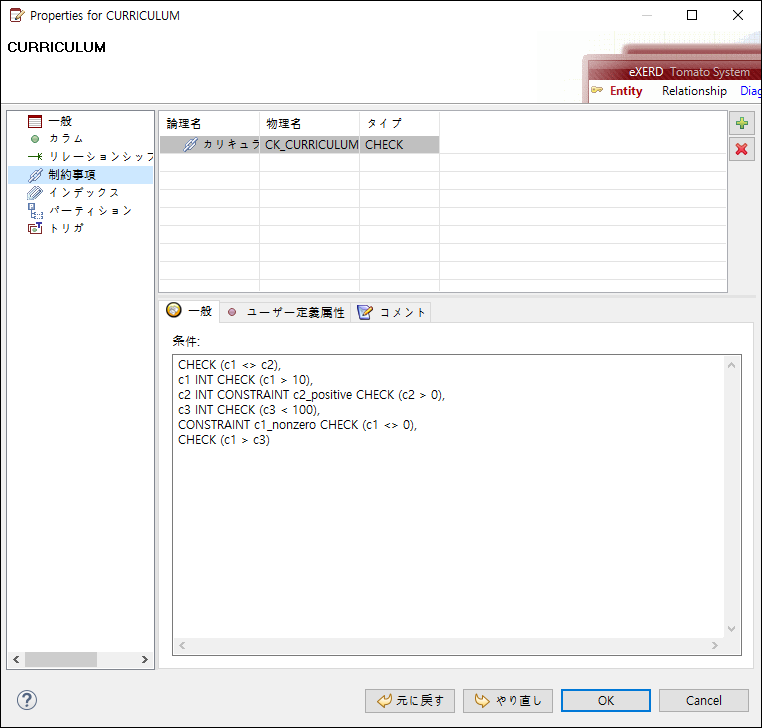Click the 論理名 column header

point(209,123)
